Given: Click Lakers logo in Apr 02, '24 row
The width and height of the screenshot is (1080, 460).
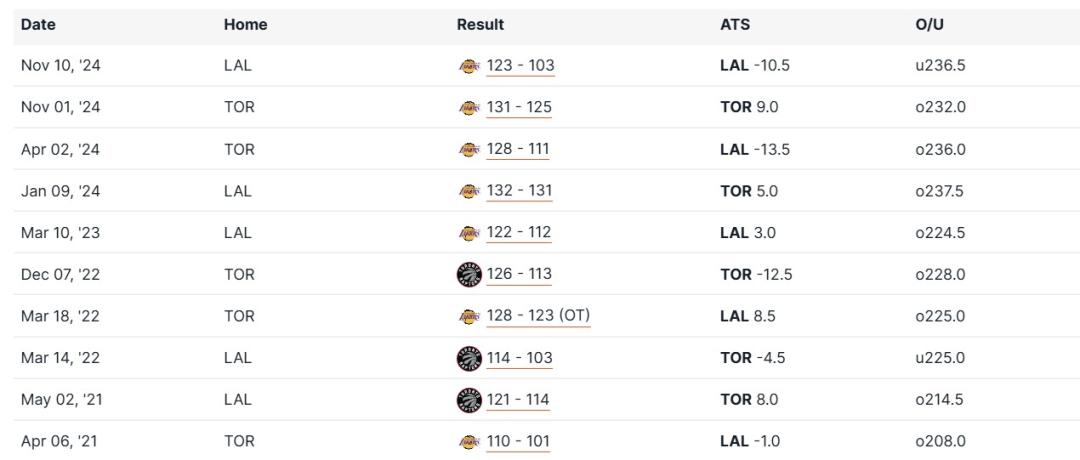Looking at the screenshot, I should (x=468, y=150).
